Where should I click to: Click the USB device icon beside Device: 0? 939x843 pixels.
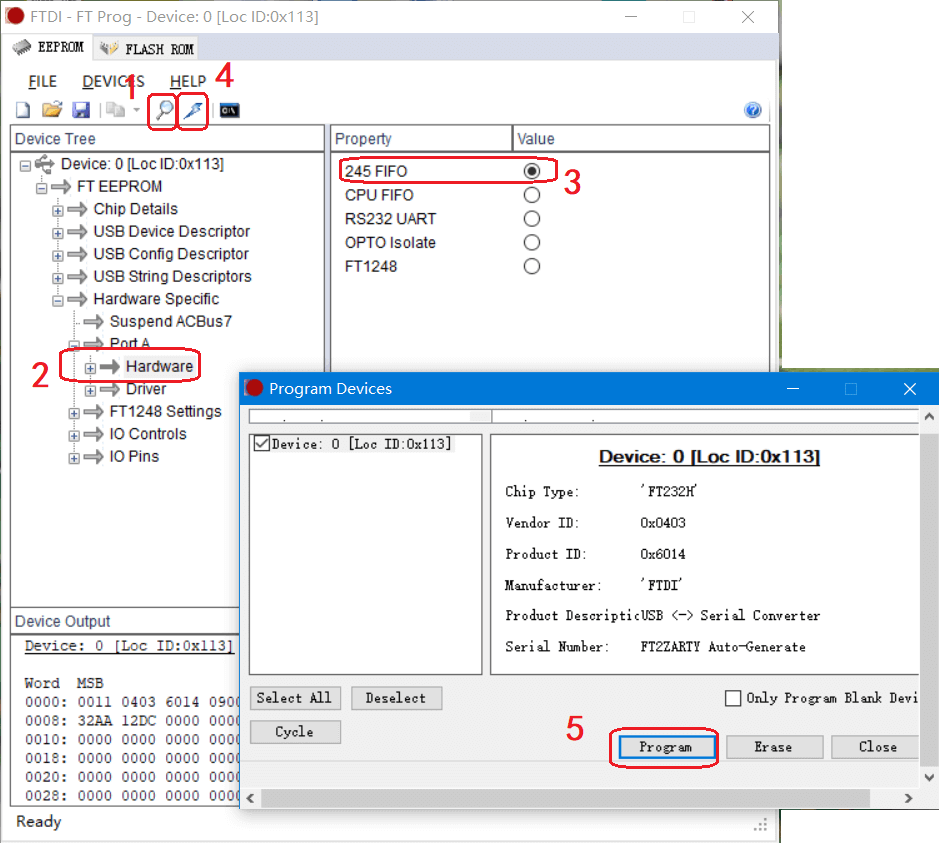click(45, 163)
